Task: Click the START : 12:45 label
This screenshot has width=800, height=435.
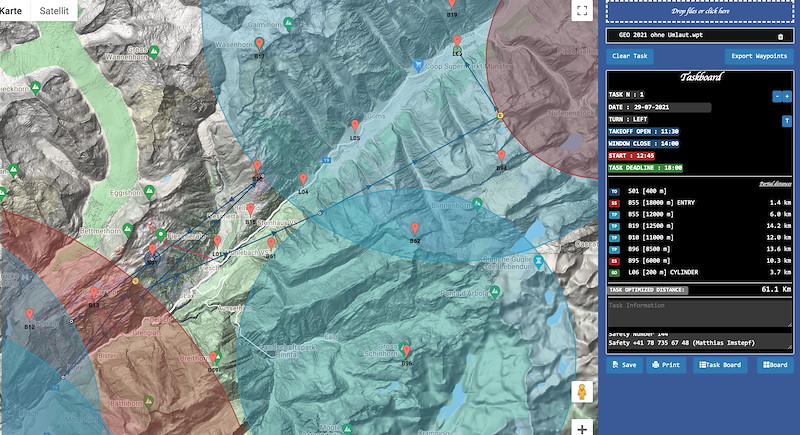Action: [631, 156]
